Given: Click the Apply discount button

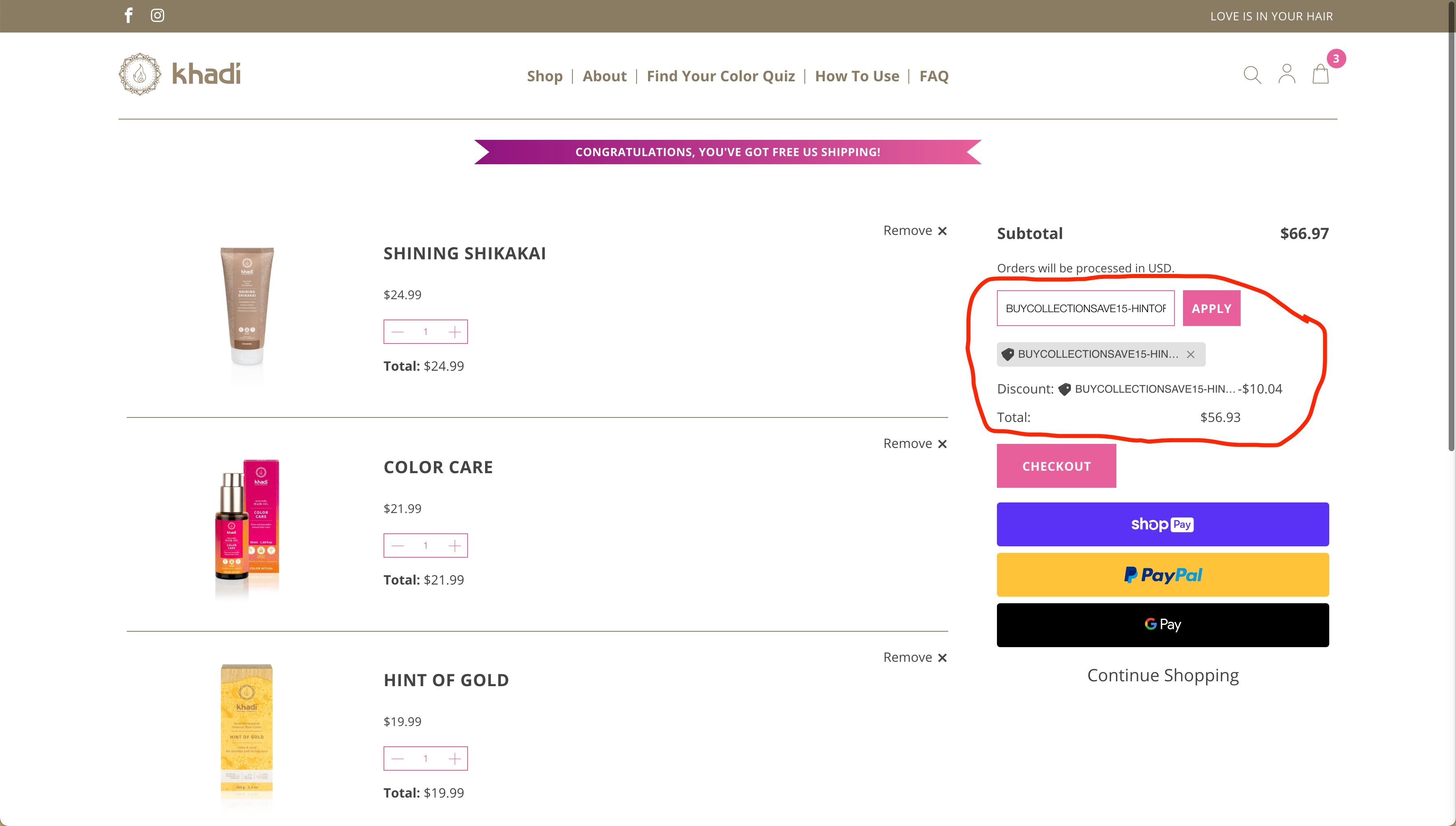Looking at the screenshot, I should [1211, 309].
